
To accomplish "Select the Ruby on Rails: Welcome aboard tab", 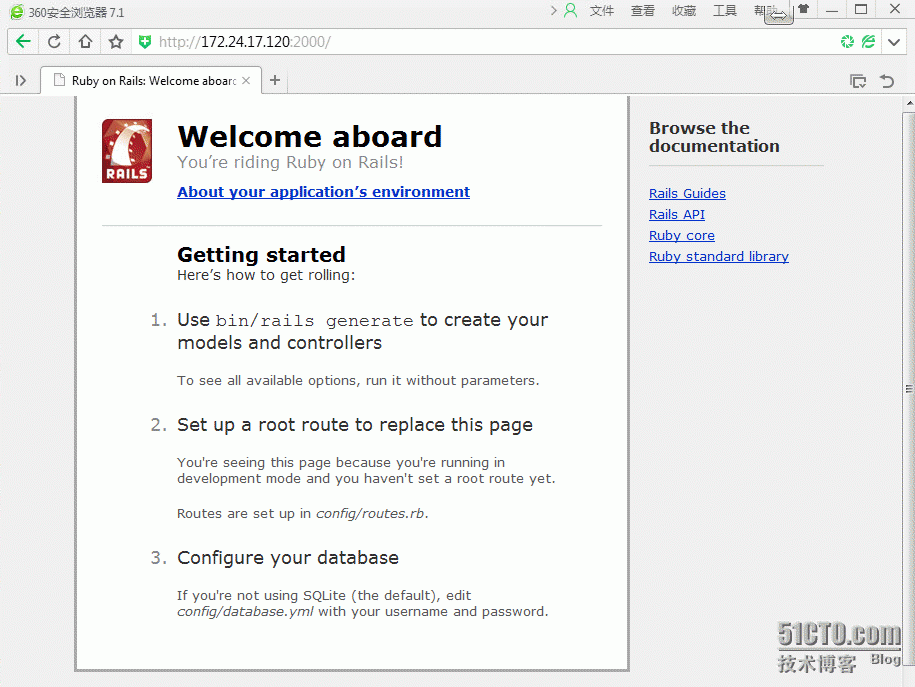I will tap(152, 81).
